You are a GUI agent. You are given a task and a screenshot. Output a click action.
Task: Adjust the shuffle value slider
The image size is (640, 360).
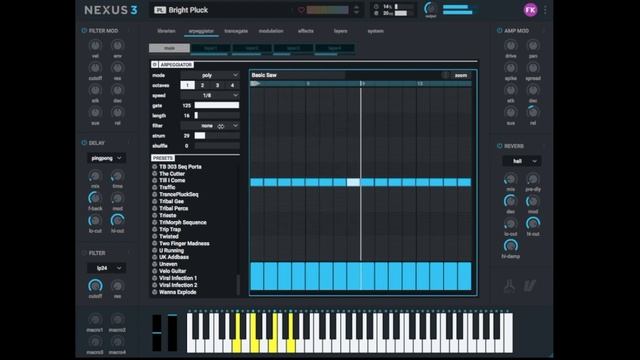click(217, 146)
